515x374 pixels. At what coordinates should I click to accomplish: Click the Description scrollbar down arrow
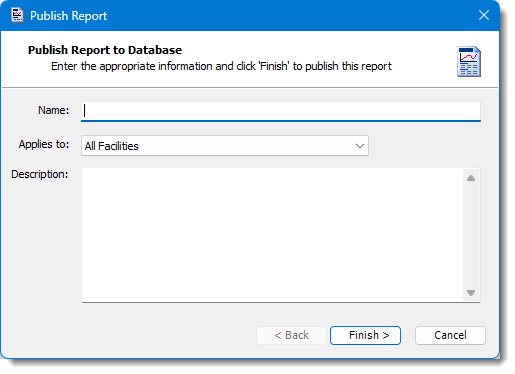(471, 293)
